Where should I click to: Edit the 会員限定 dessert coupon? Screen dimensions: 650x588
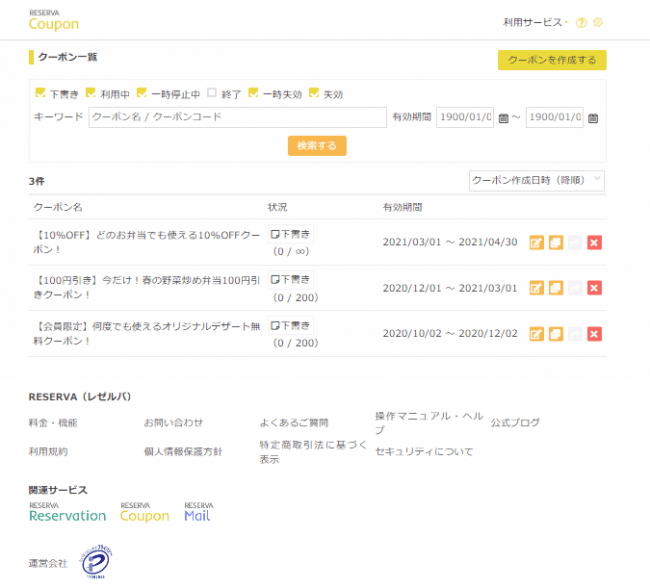536,334
